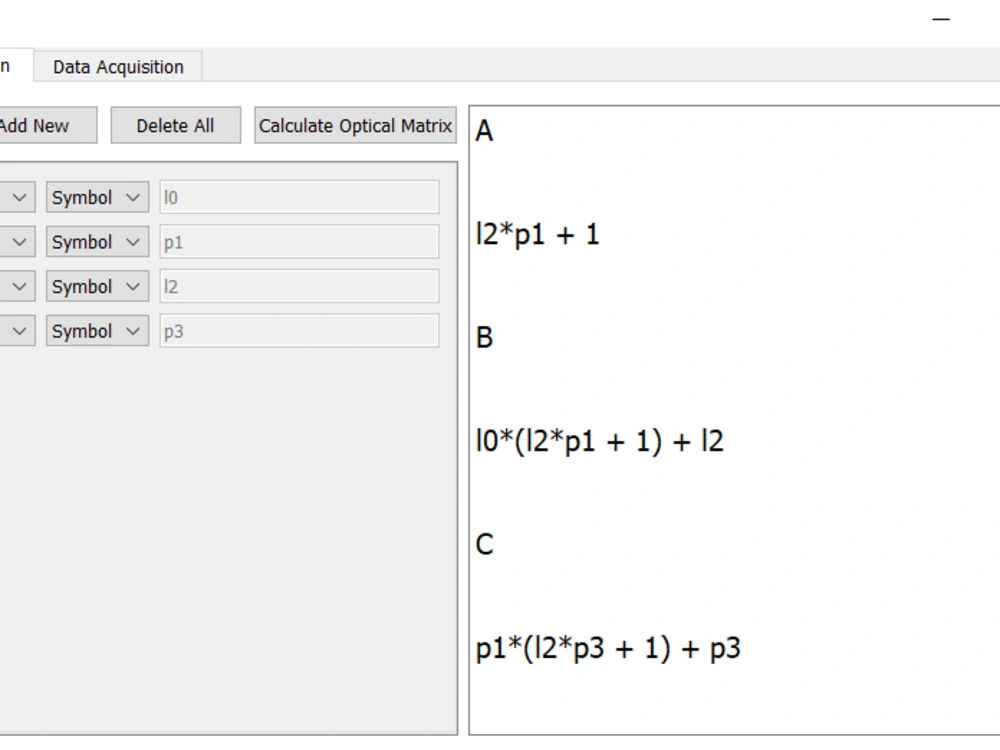This screenshot has width=1000, height=750.
Task: Open the Symbol dropdown next to p1
Action: (x=96, y=241)
